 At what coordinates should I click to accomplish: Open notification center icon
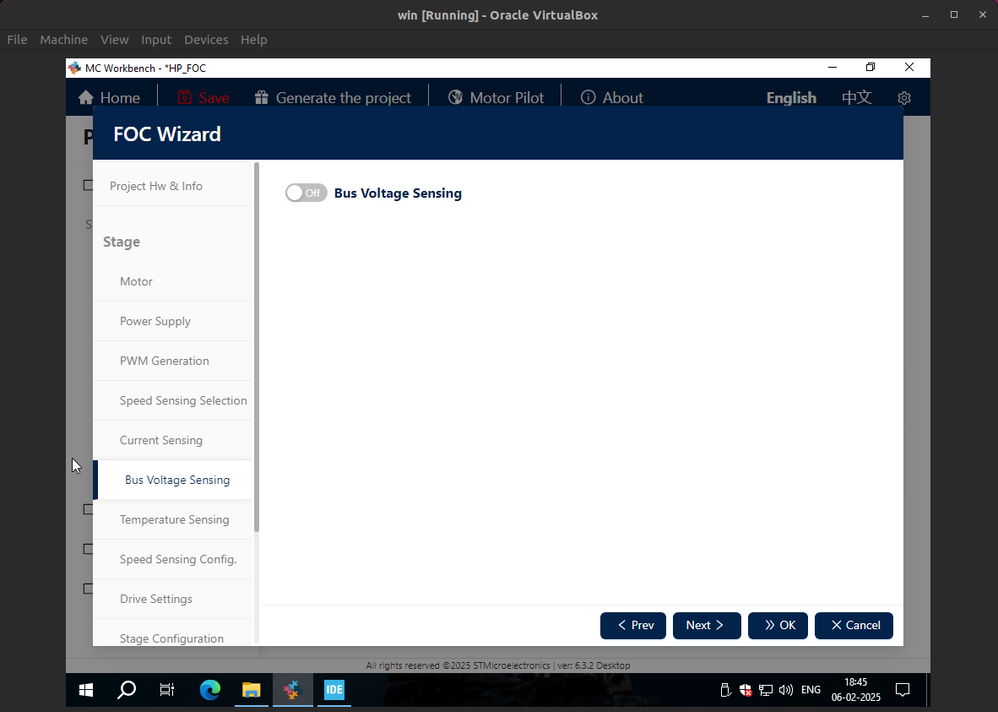pos(903,690)
